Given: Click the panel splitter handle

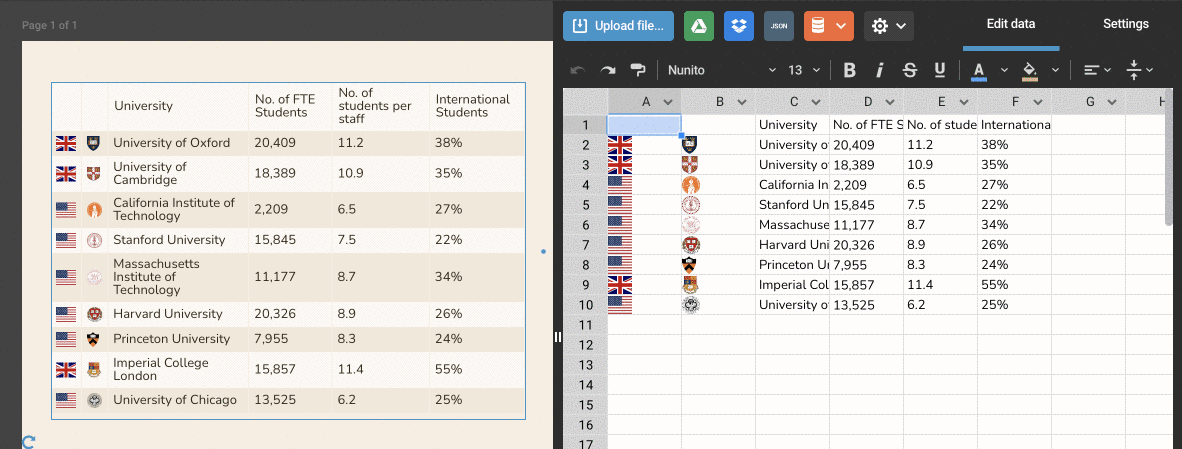Looking at the screenshot, I should (x=559, y=337).
